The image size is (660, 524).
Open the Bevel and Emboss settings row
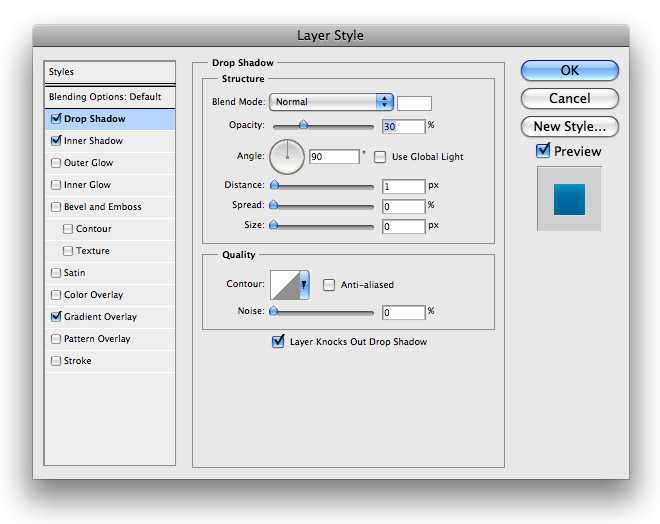coord(110,207)
